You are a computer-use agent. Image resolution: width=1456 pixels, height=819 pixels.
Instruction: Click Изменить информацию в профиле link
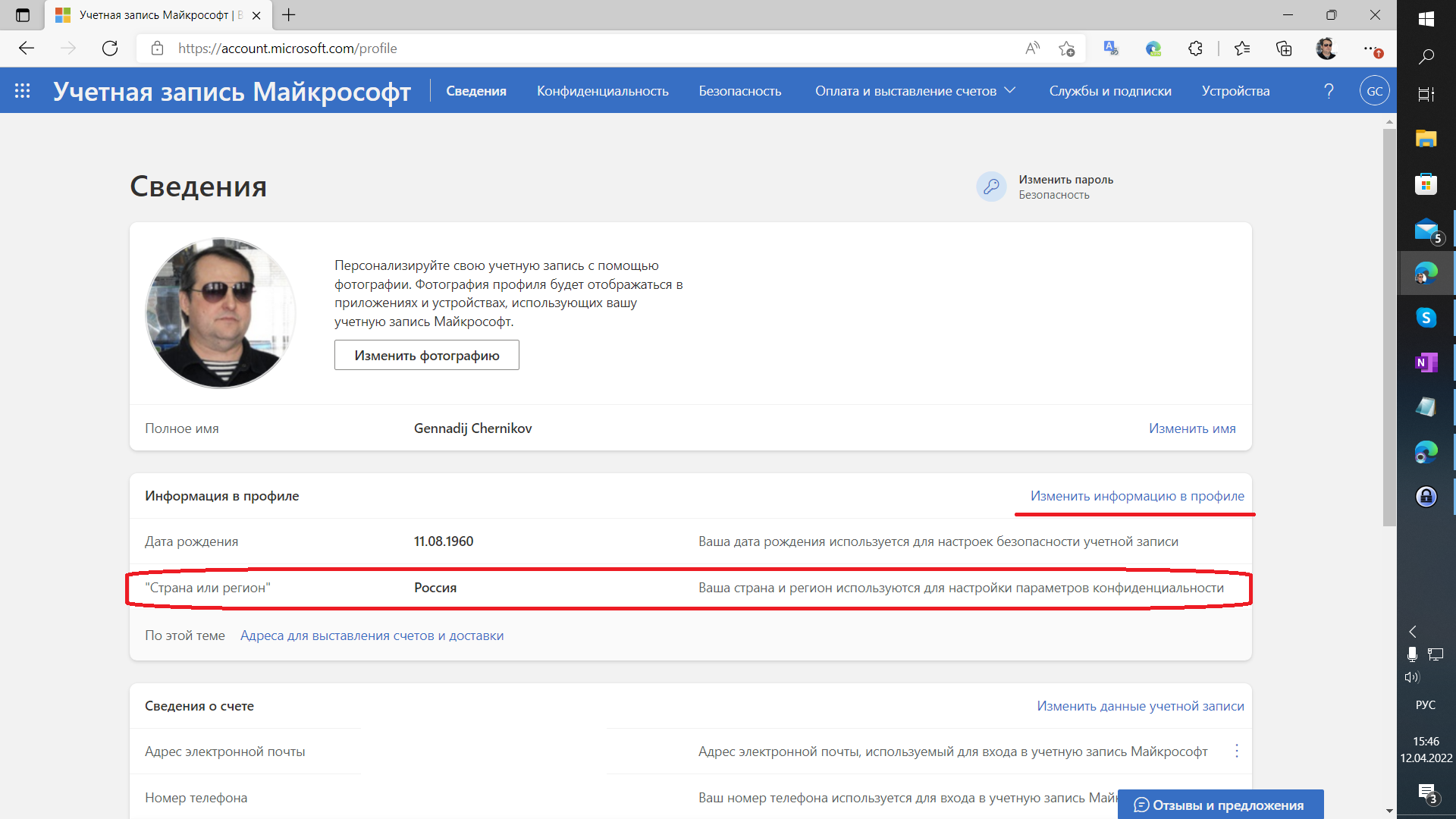pyautogui.click(x=1137, y=496)
